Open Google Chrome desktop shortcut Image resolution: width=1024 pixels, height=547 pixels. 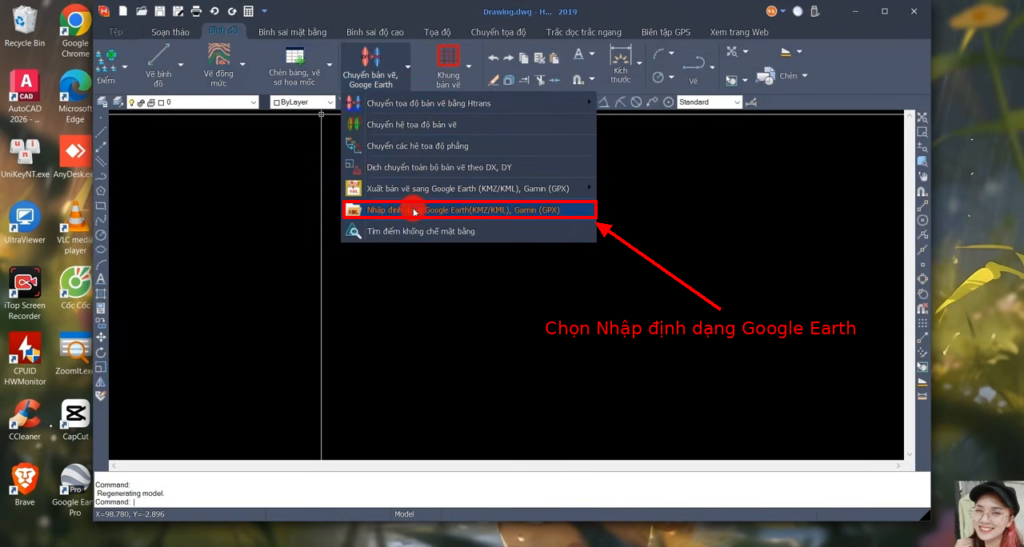point(75,31)
